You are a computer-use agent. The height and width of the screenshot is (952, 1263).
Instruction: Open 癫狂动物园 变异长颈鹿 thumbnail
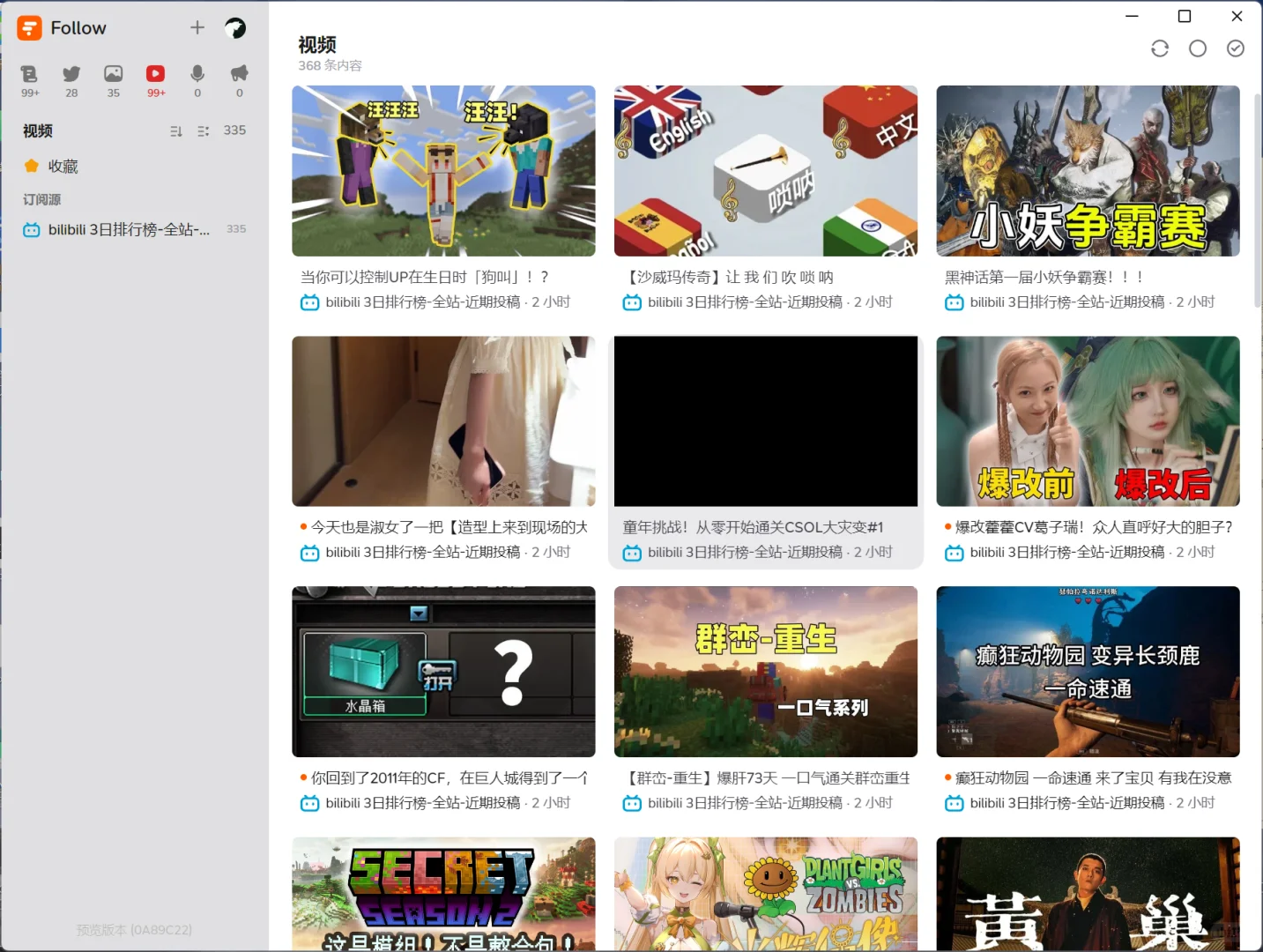point(1088,672)
